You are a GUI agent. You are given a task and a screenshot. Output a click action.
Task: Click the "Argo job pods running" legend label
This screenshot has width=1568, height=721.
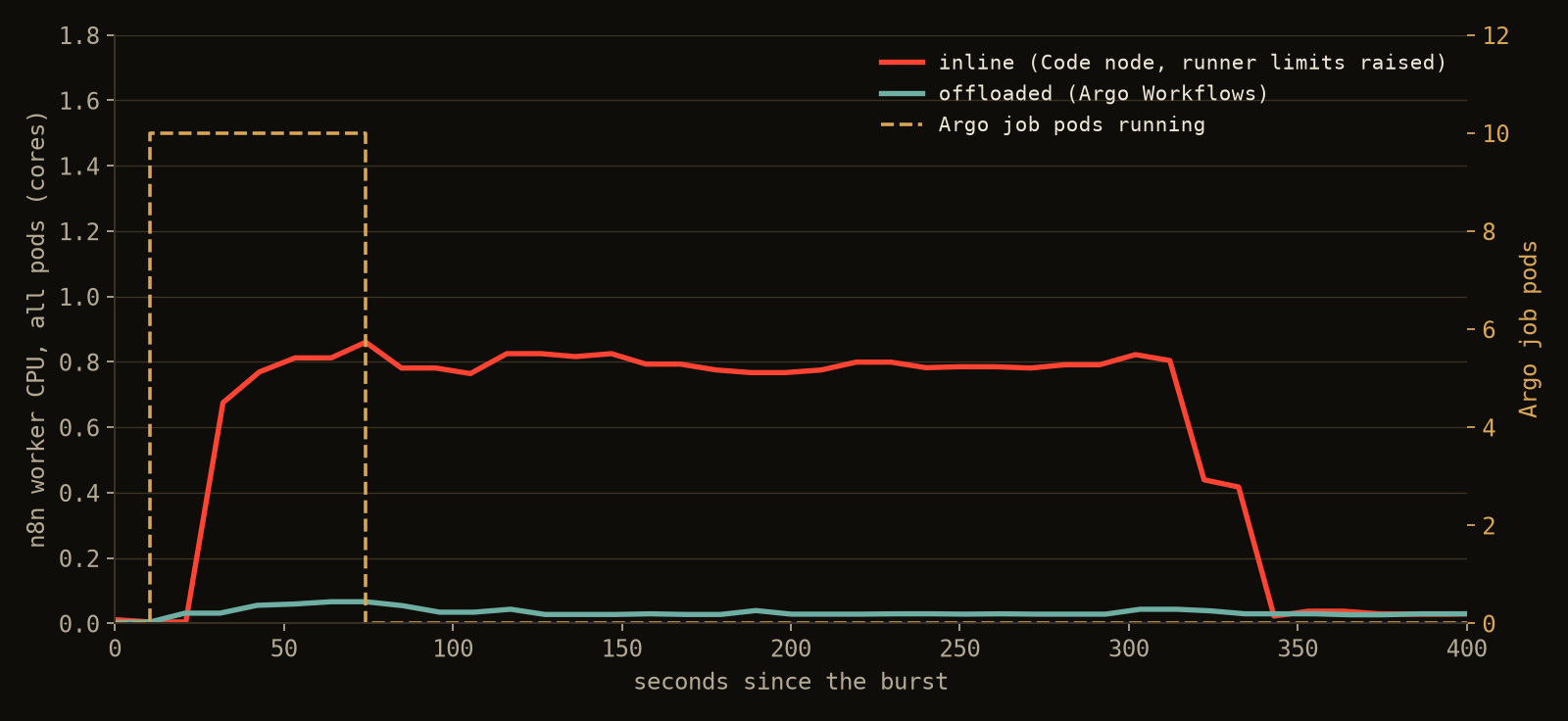pyautogui.click(x=1072, y=125)
